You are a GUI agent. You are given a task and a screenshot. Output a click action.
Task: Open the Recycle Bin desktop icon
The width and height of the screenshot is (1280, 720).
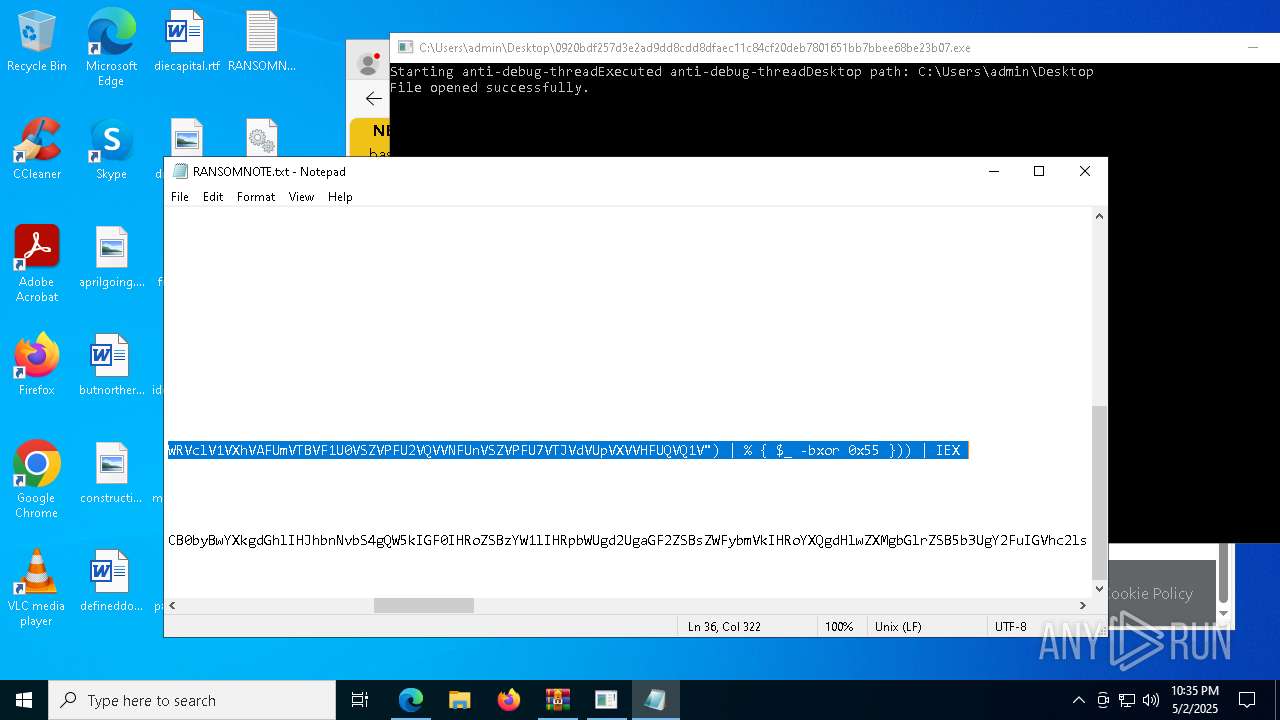(x=37, y=42)
